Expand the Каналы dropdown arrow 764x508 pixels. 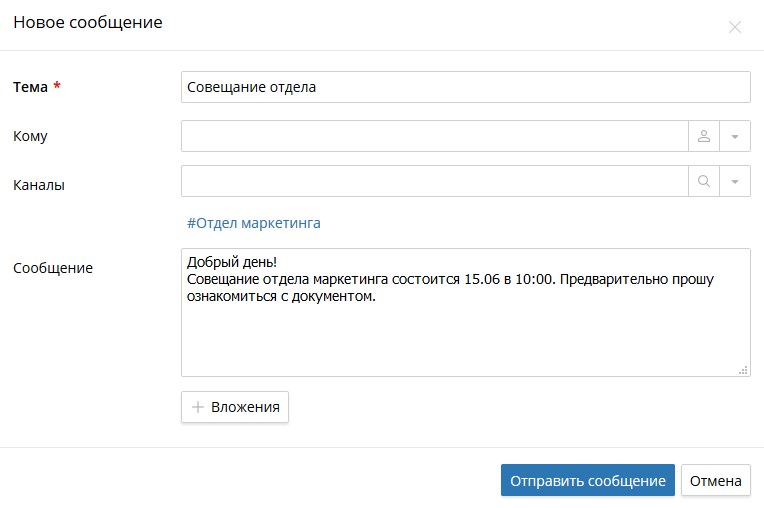coord(735,181)
